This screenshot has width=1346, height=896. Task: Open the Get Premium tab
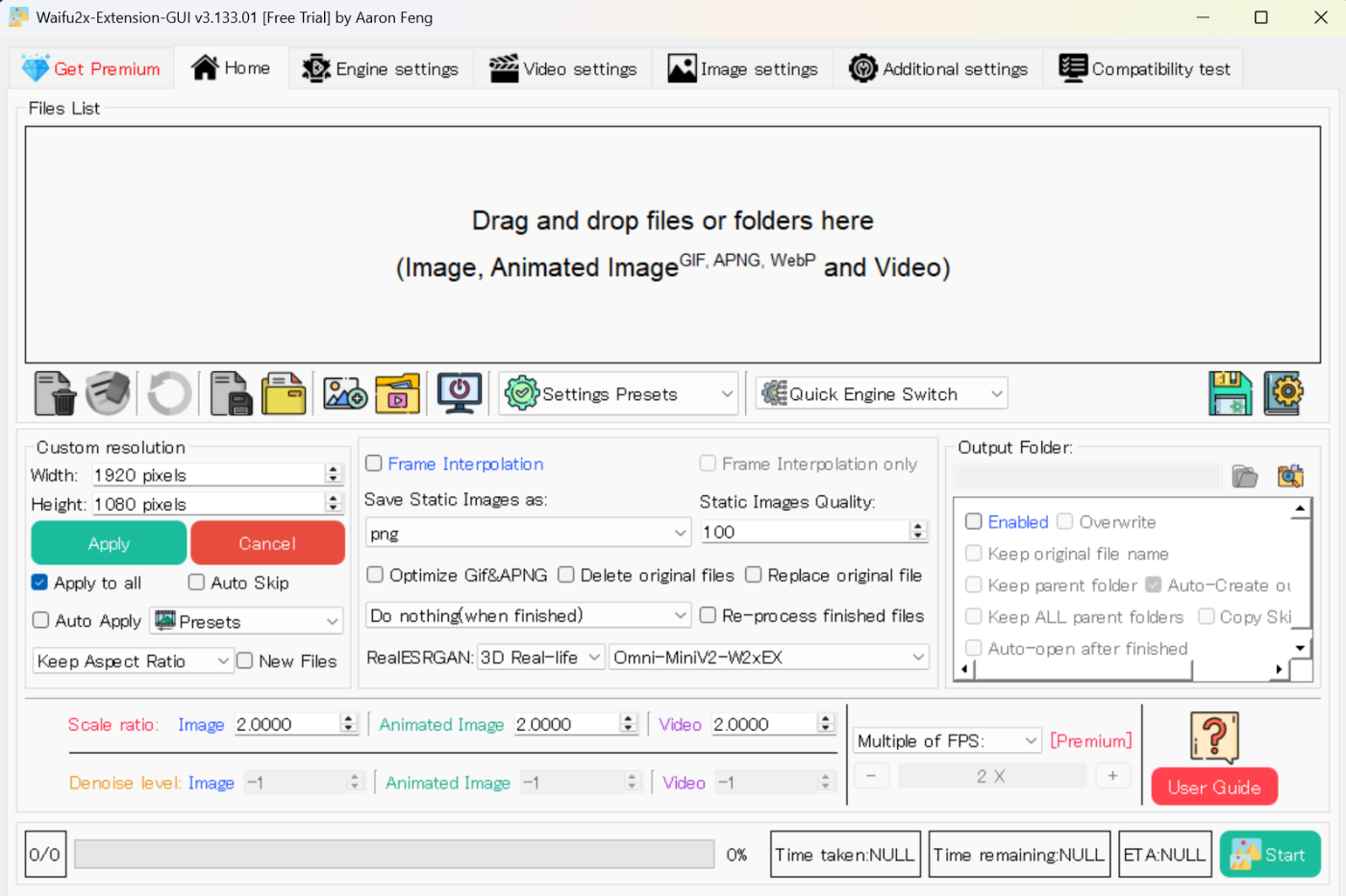tap(91, 68)
